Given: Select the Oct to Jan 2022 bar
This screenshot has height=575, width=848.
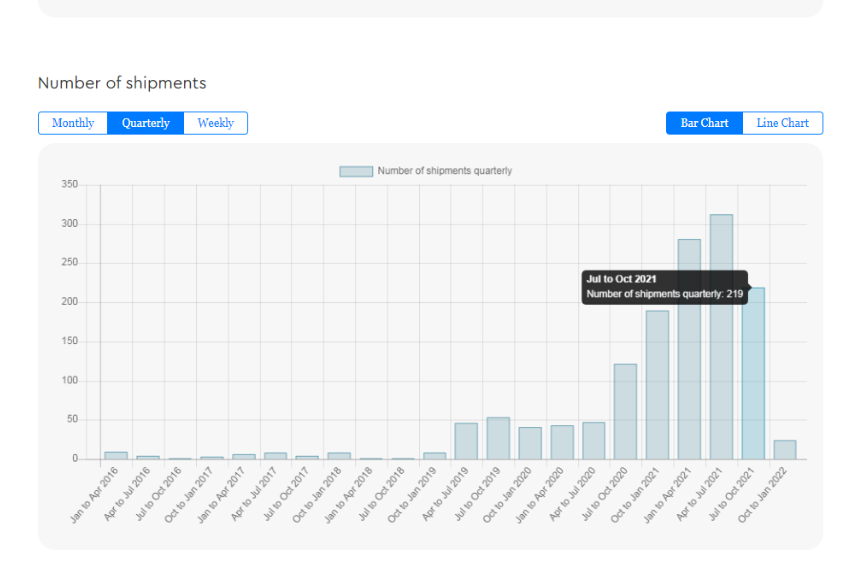Looking at the screenshot, I should (x=785, y=450).
